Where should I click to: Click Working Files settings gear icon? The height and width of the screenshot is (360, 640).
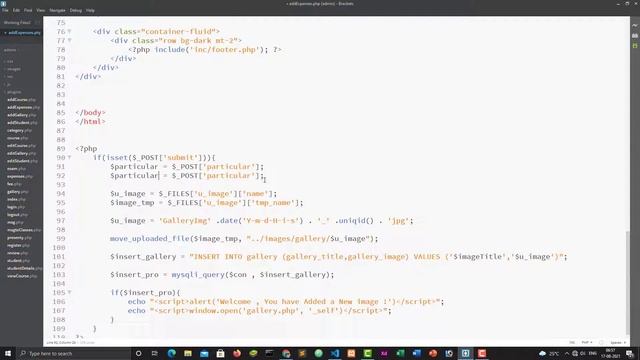click(37, 22)
